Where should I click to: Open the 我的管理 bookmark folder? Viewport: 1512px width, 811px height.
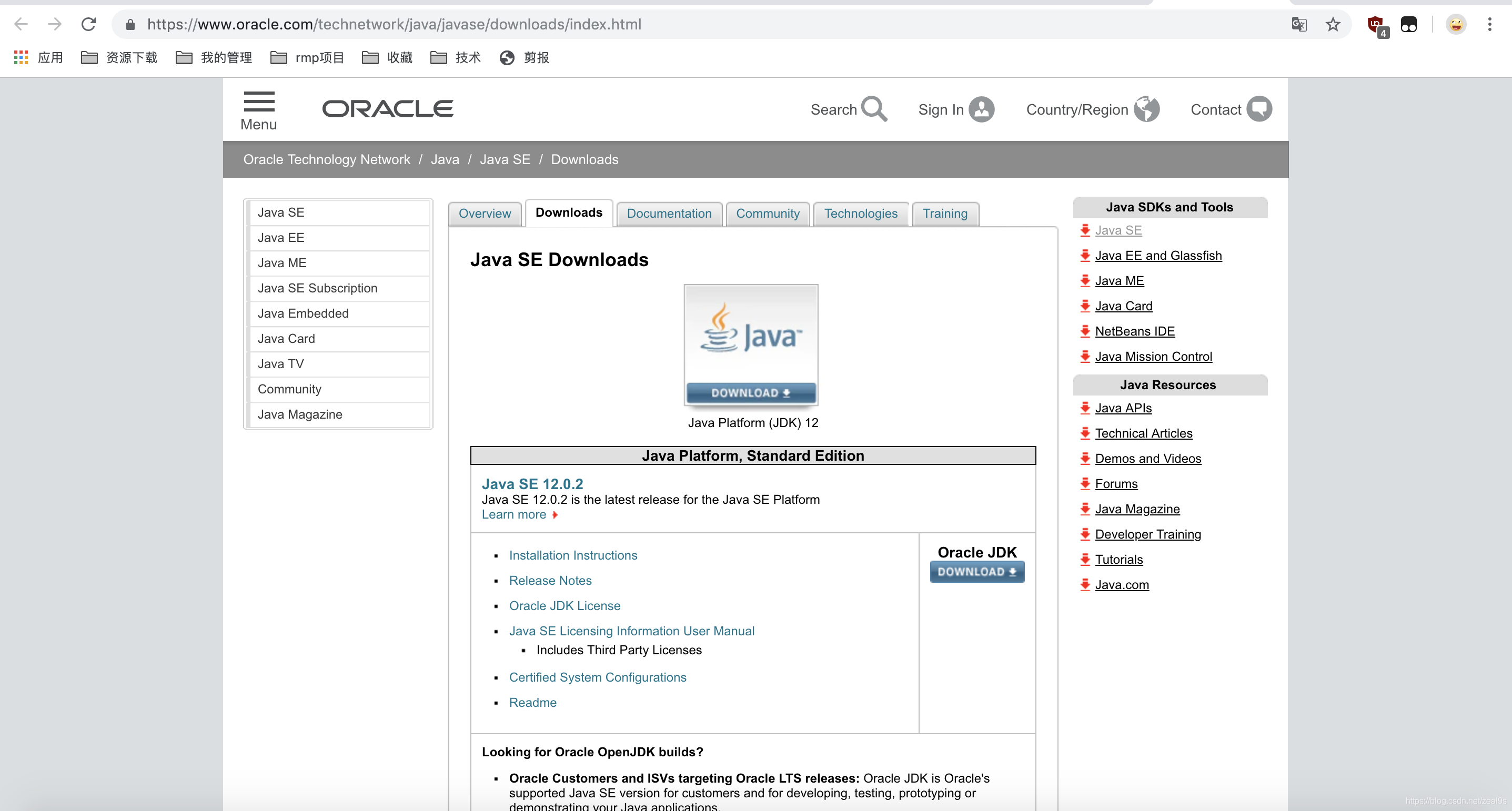point(214,57)
